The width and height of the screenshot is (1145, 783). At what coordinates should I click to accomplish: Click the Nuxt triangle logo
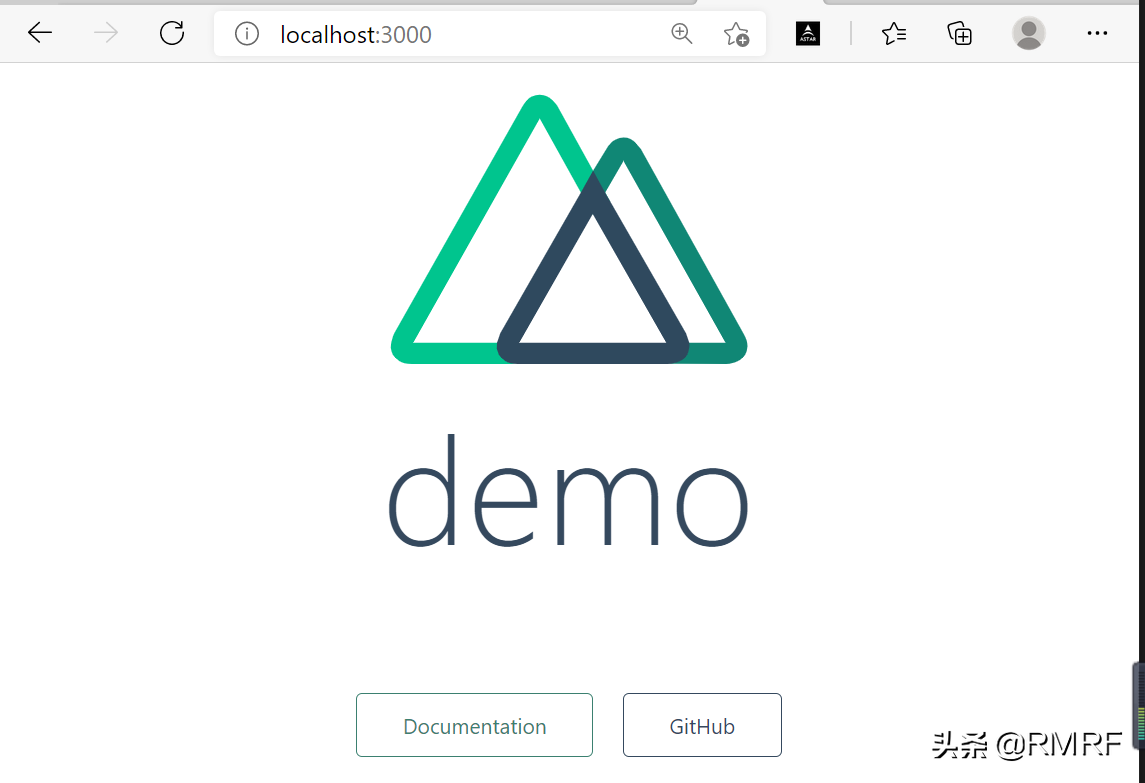569,229
